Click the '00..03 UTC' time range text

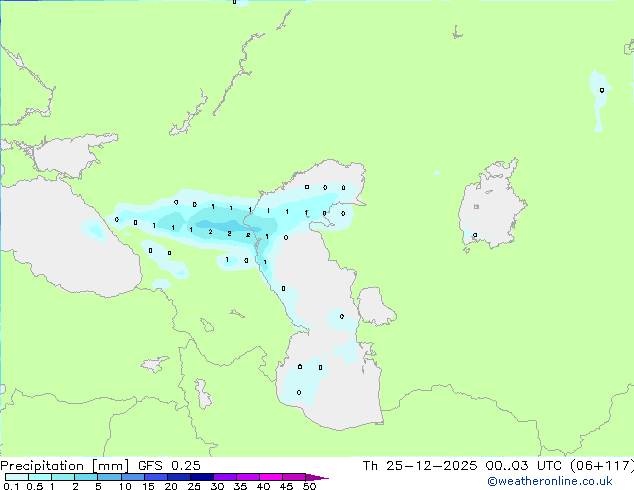point(524,466)
